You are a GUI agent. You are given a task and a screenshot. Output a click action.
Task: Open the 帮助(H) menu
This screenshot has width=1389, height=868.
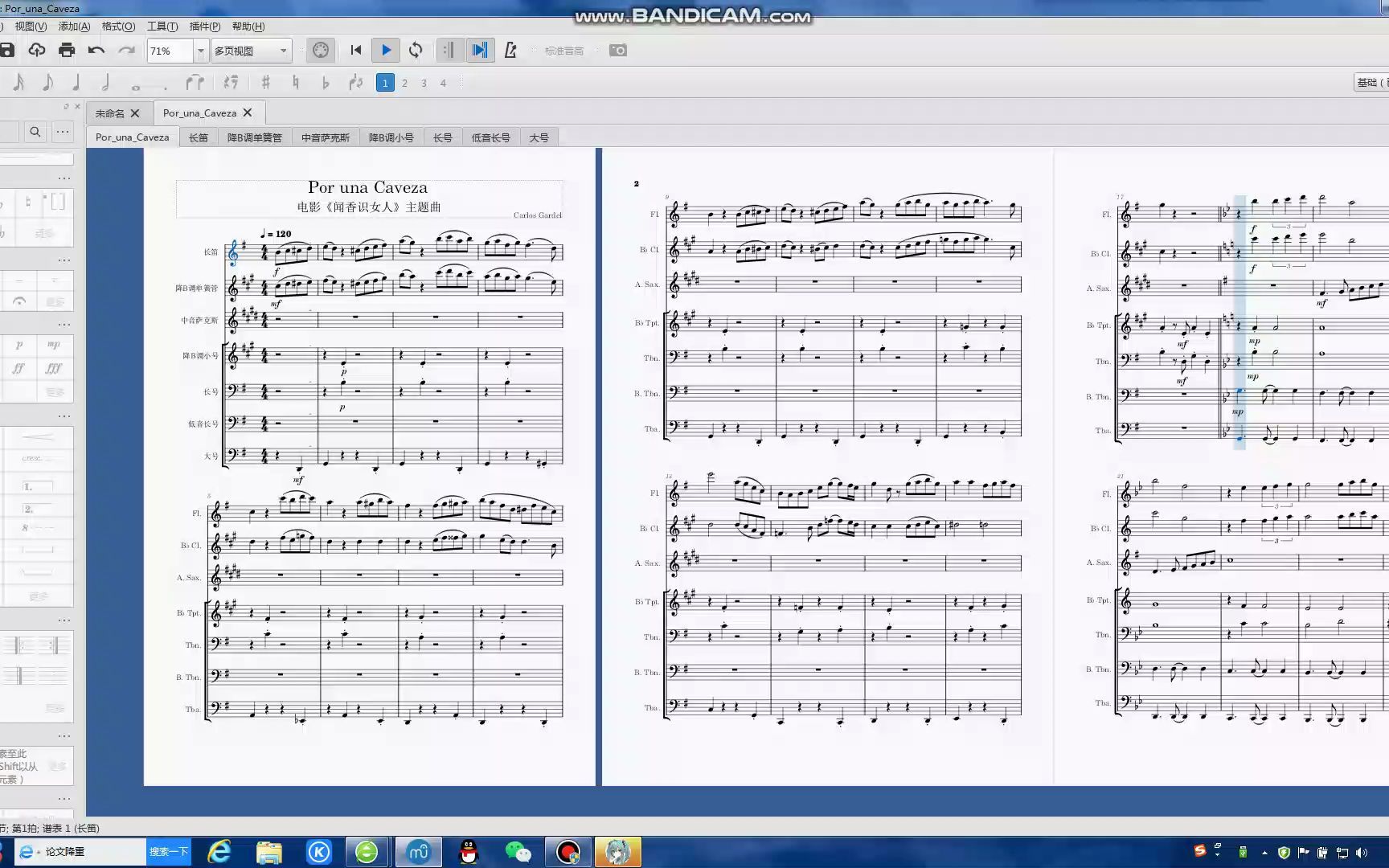tap(248, 27)
